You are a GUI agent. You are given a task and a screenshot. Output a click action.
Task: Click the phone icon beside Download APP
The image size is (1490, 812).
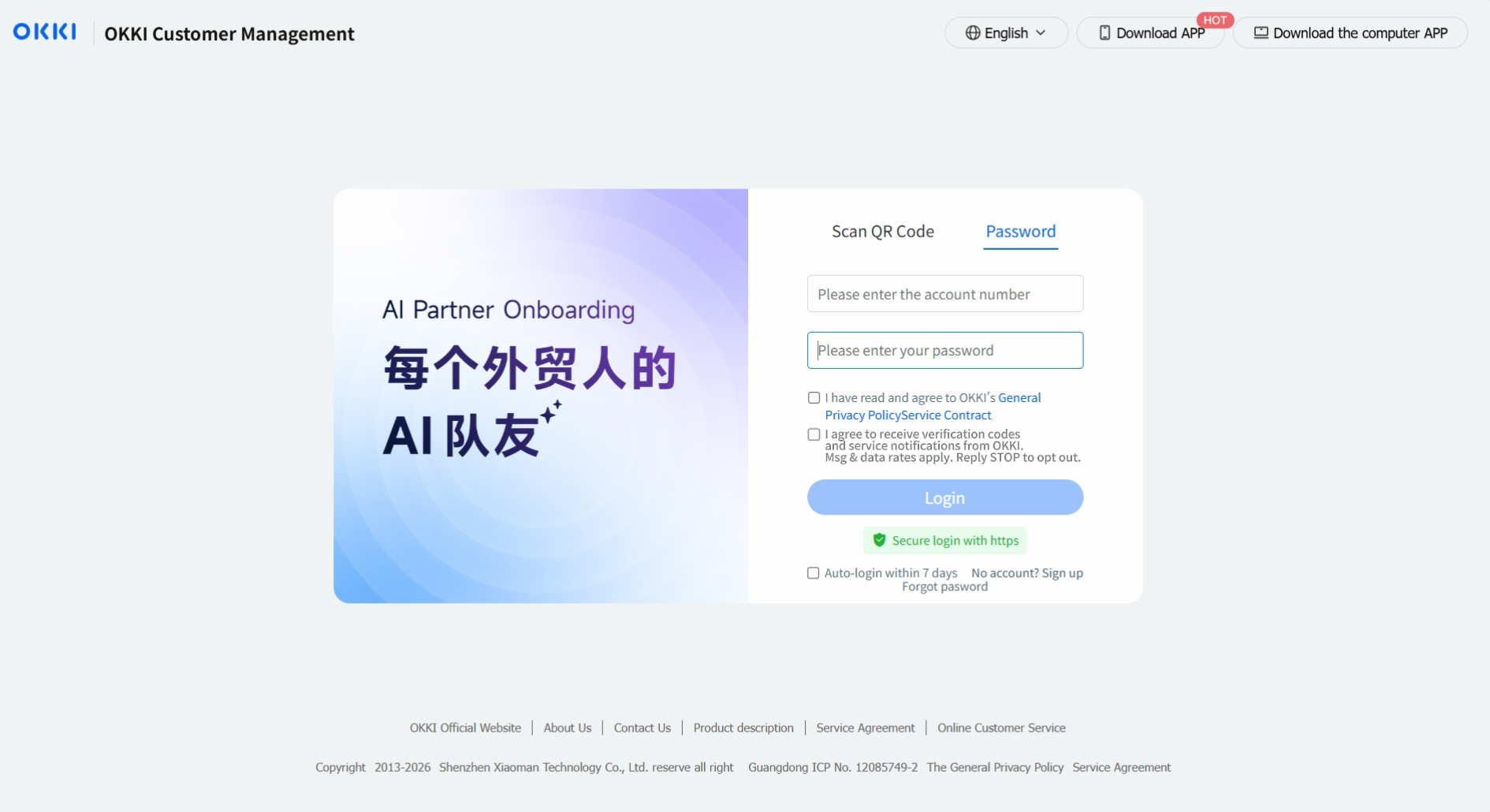(1104, 33)
